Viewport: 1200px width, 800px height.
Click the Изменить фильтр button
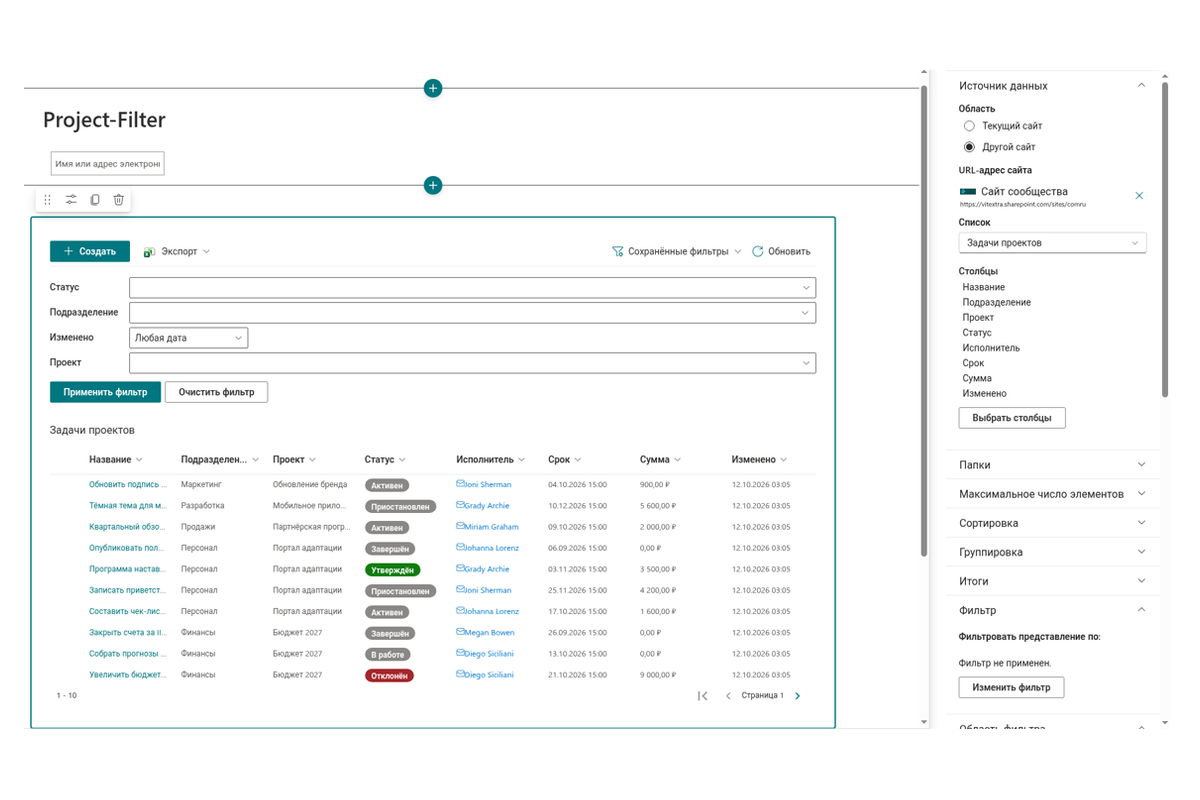(1011, 687)
